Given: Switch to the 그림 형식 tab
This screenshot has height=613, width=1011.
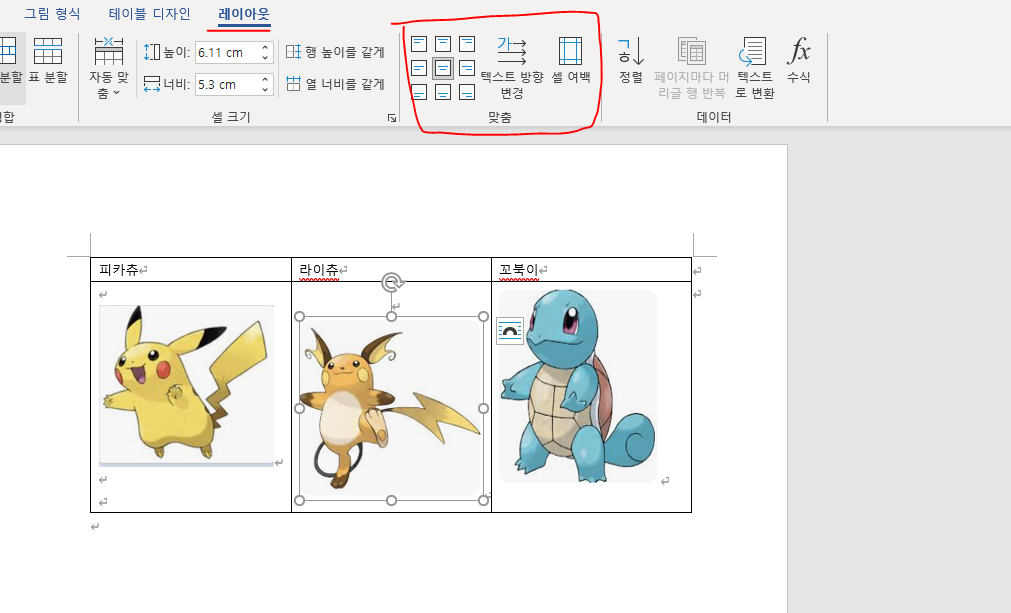Looking at the screenshot, I should pyautogui.click(x=52, y=14).
